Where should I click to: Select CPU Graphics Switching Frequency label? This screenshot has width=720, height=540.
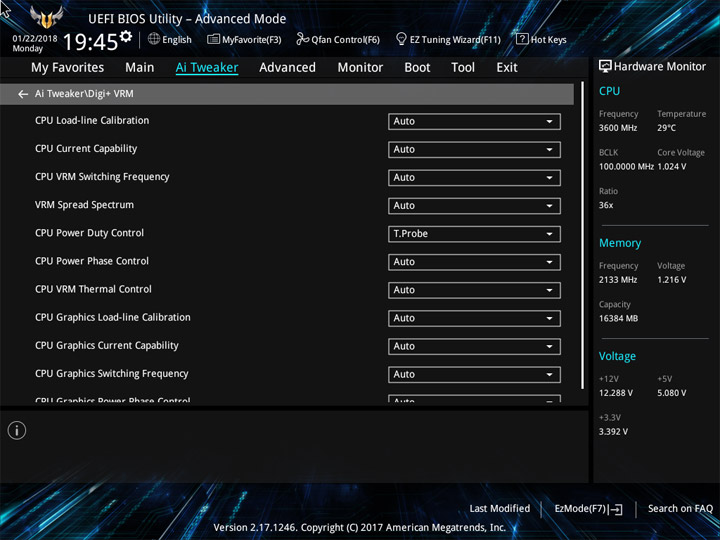112,374
